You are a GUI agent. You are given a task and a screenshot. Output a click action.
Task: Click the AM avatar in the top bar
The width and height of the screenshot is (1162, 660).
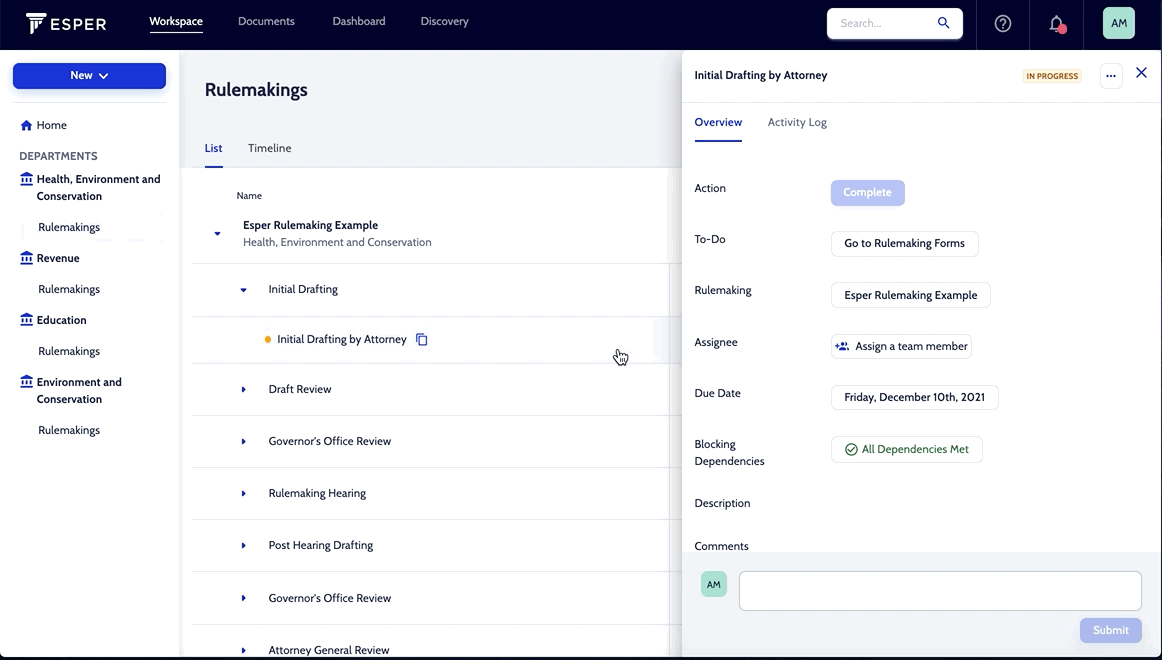(x=1117, y=23)
